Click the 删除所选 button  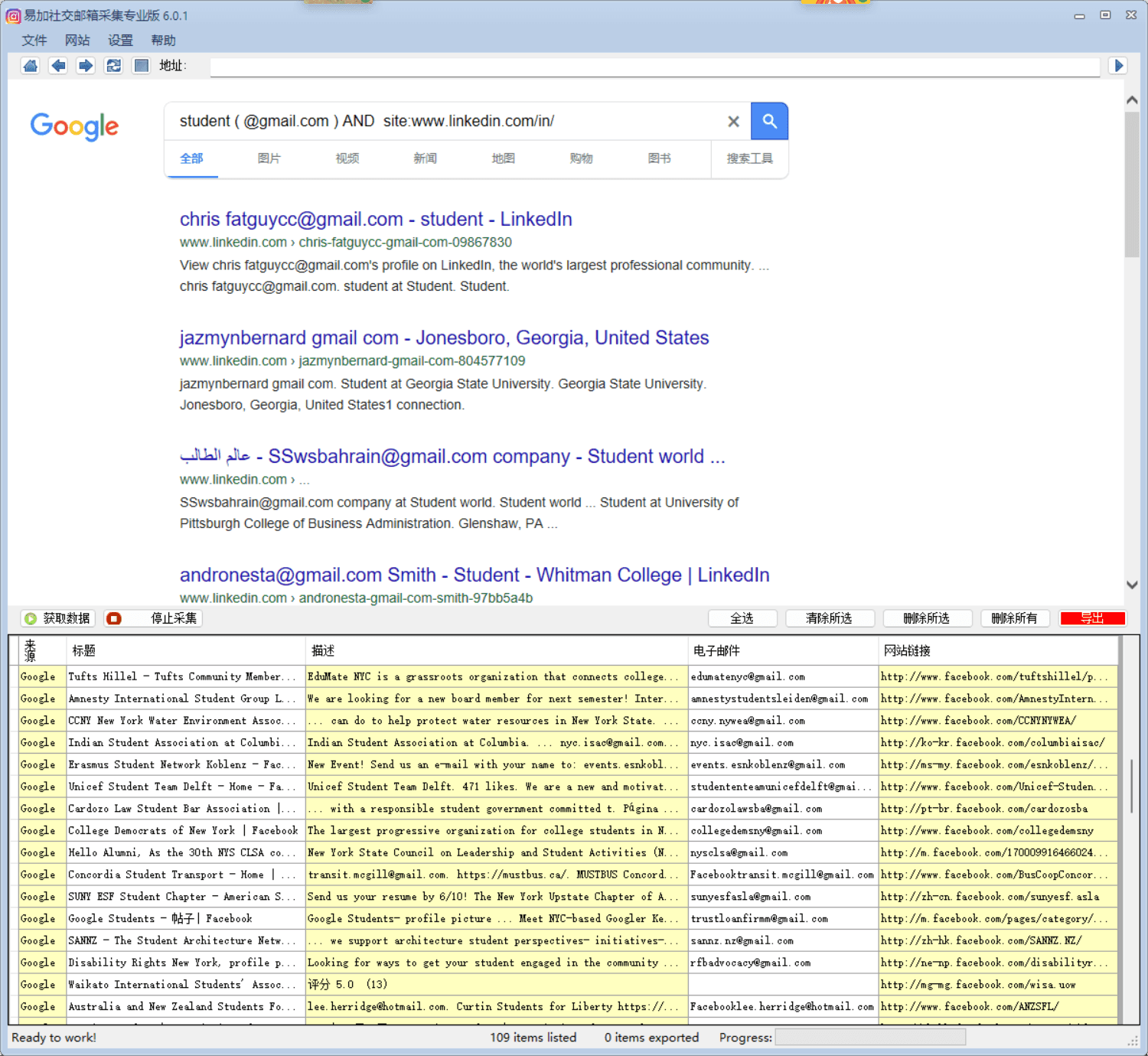(x=928, y=618)
